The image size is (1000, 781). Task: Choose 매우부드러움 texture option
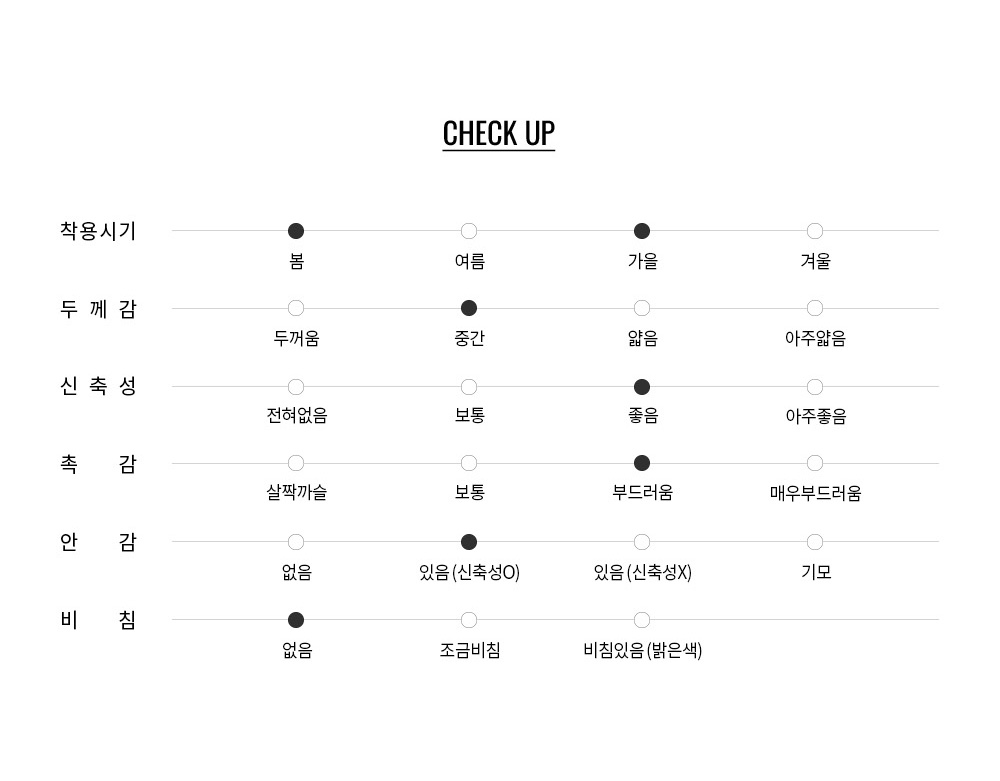point(815,463)
